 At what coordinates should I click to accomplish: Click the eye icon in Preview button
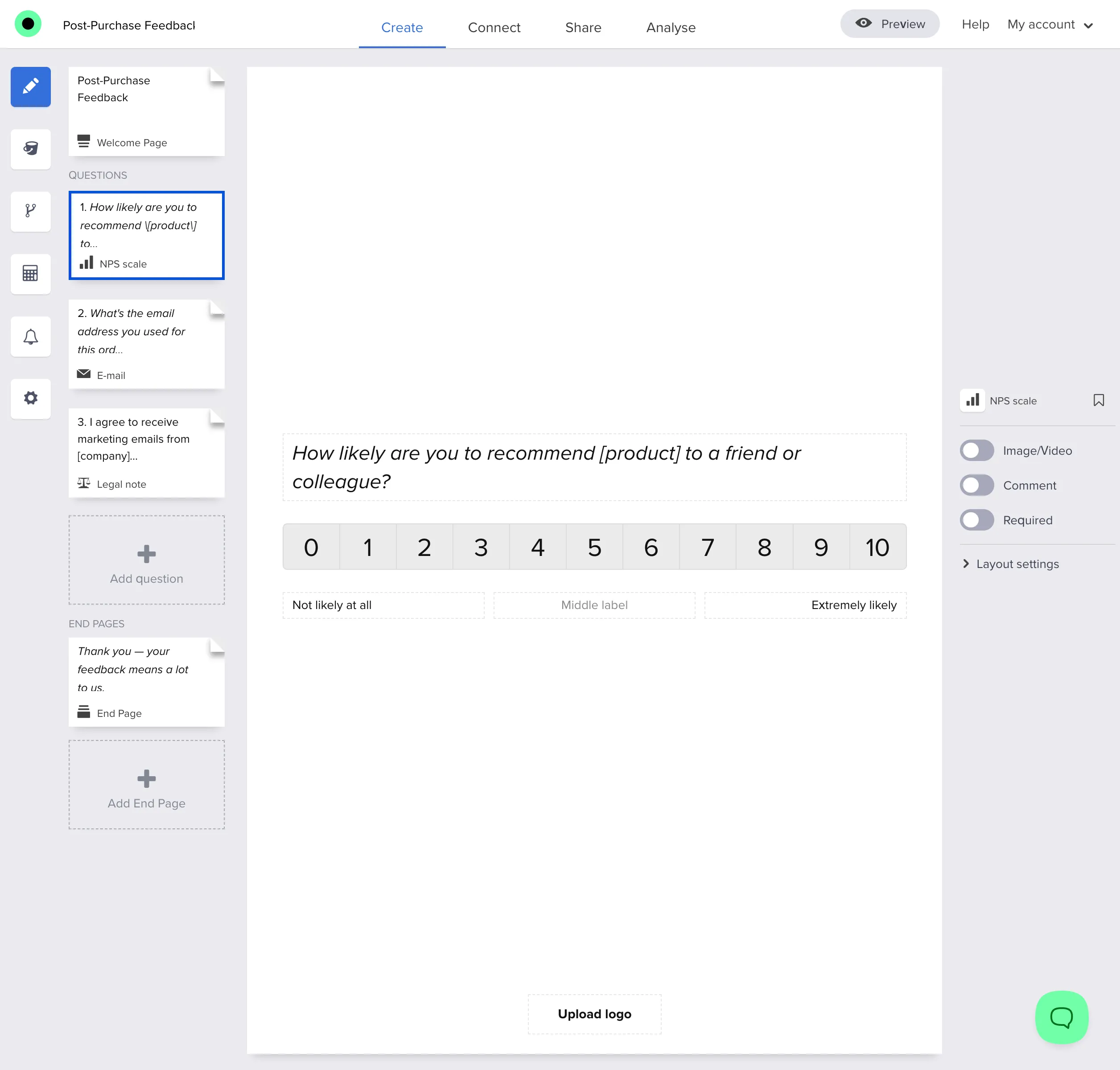(x=863, y=23)
